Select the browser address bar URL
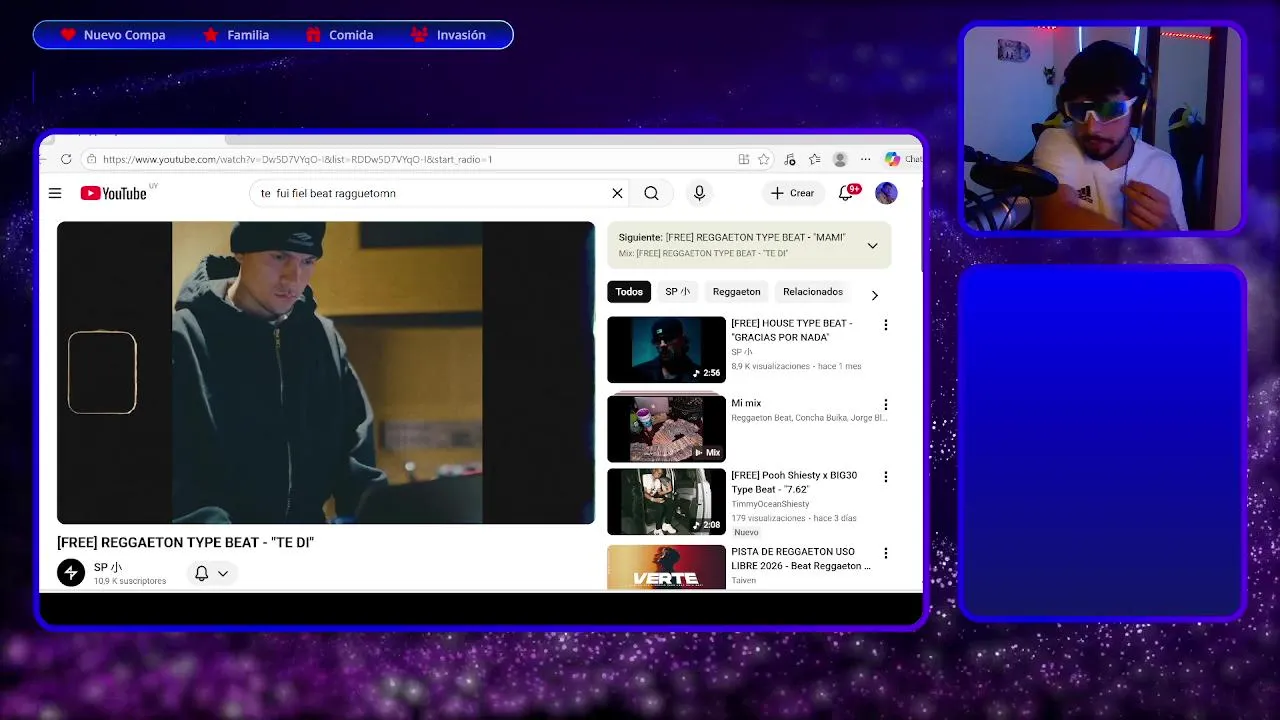 [x=297, y=159]
